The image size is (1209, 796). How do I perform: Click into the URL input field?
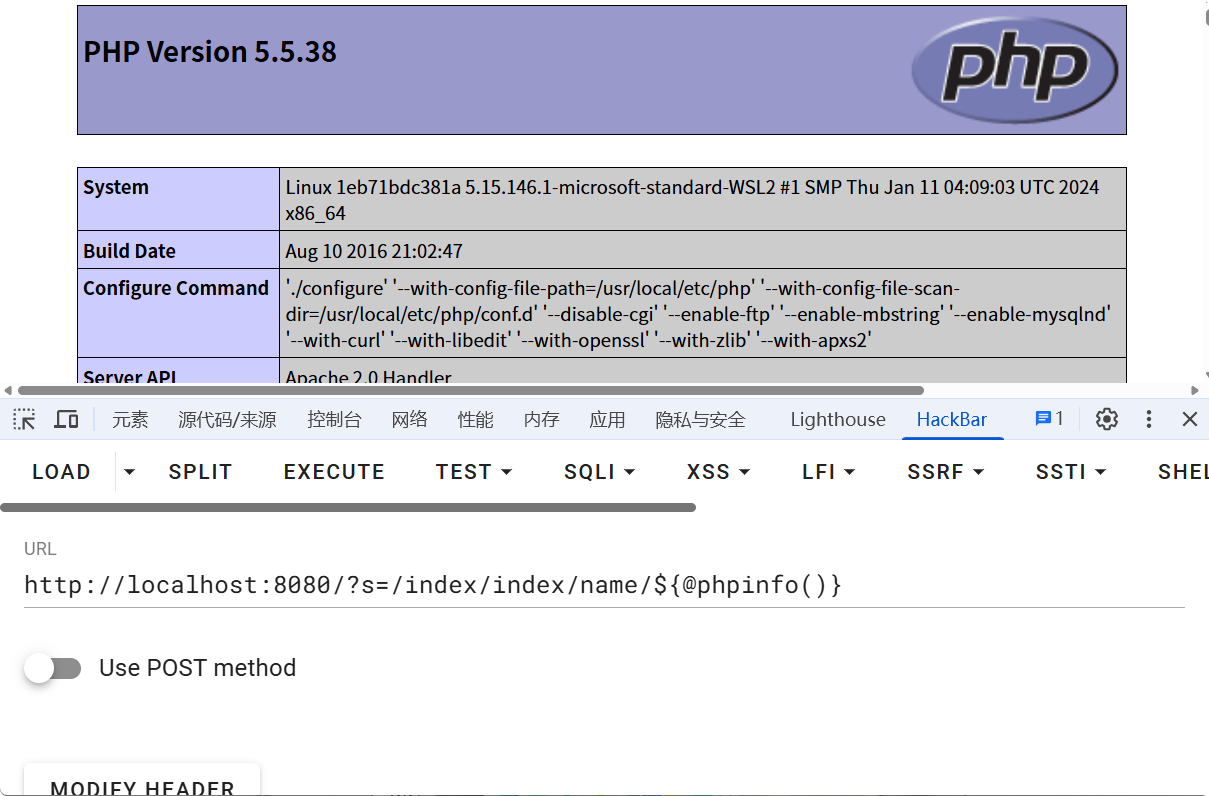(x=604, y=585)
